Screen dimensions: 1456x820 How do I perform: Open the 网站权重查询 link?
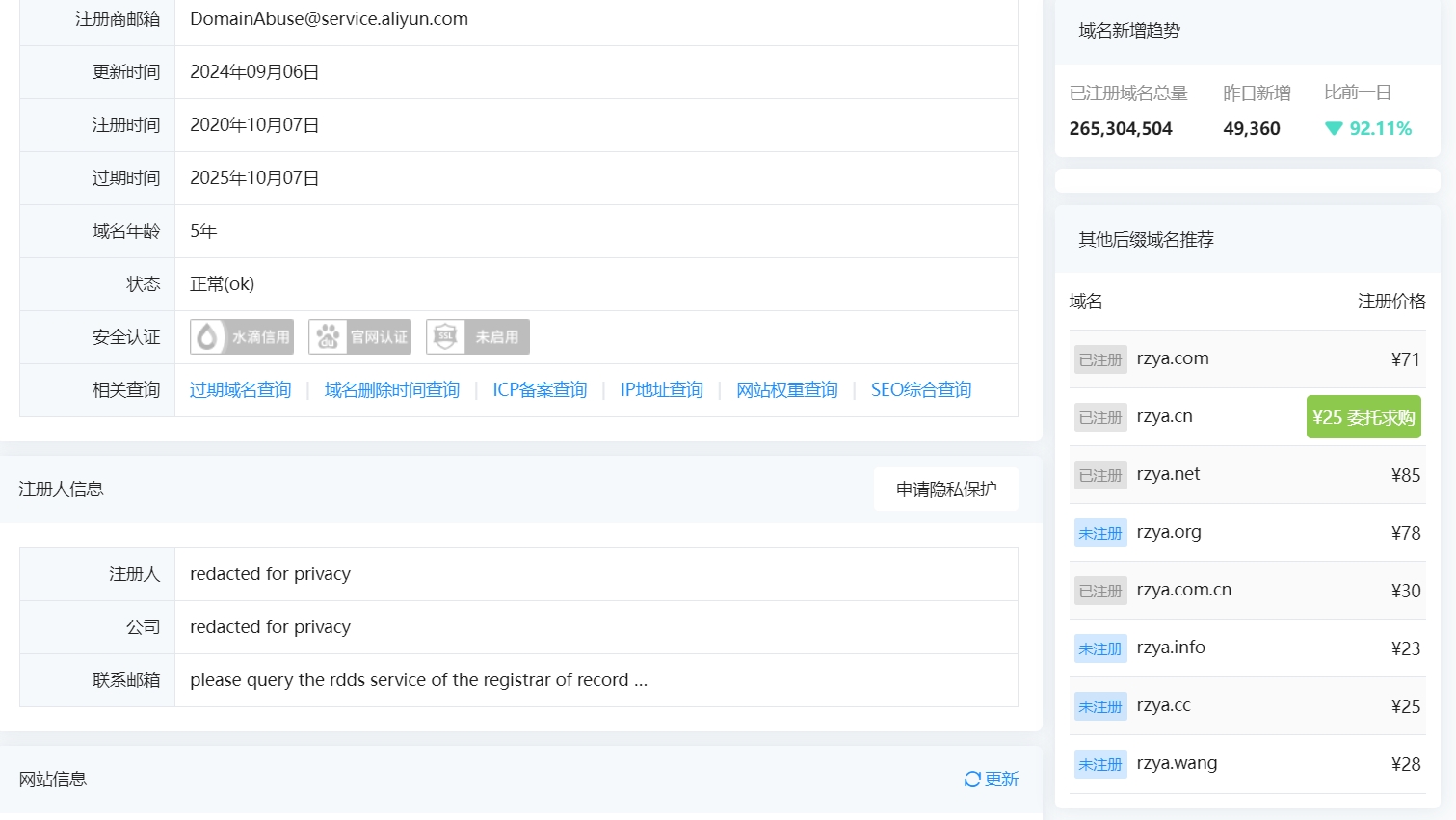(x=786, y=390)
